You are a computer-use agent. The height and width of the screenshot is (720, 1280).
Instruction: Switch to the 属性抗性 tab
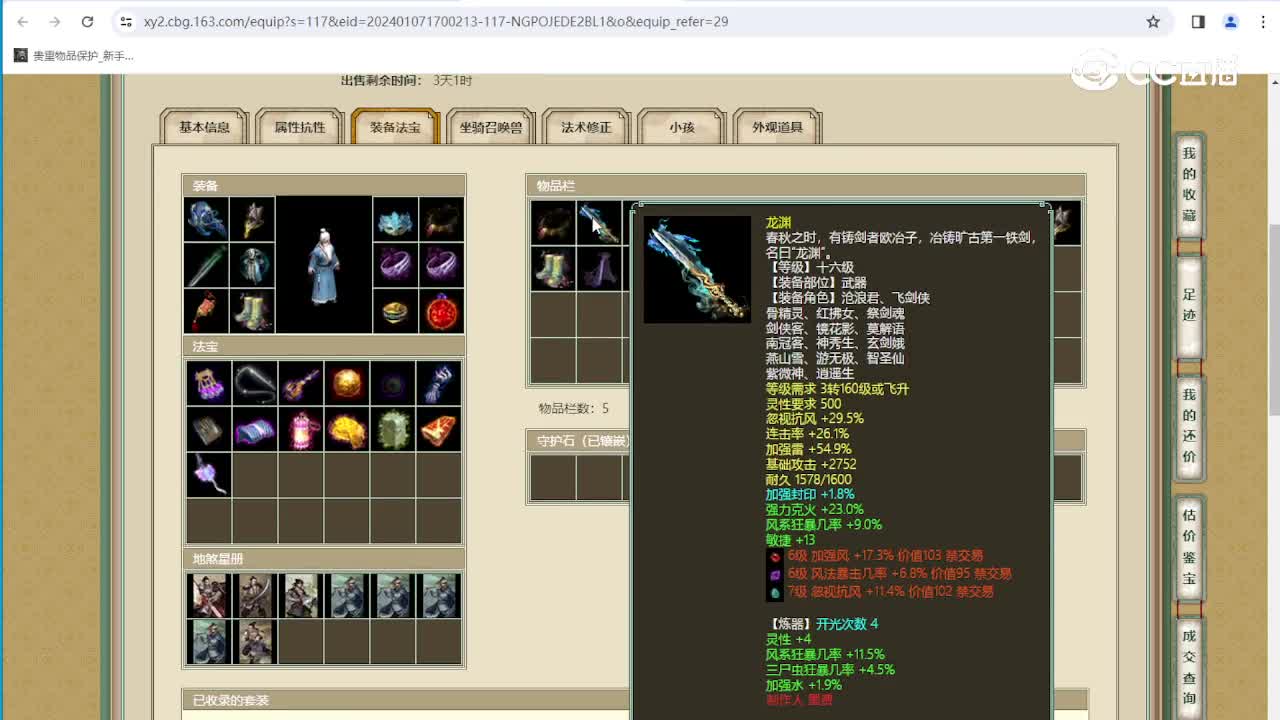300,127
